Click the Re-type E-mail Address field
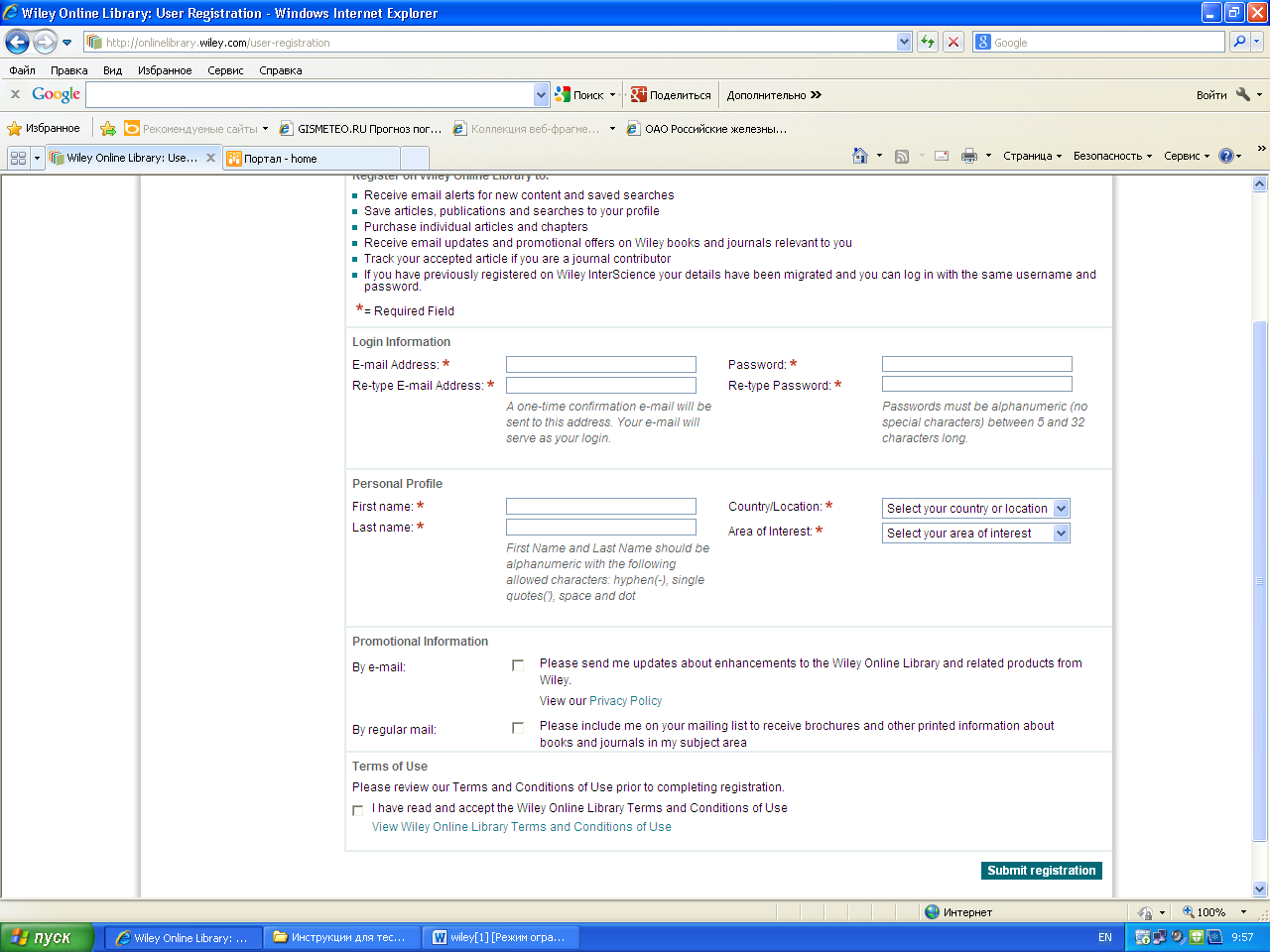Screen dimensions: 1270x952 pyautogui.click(x=601, y=385)
